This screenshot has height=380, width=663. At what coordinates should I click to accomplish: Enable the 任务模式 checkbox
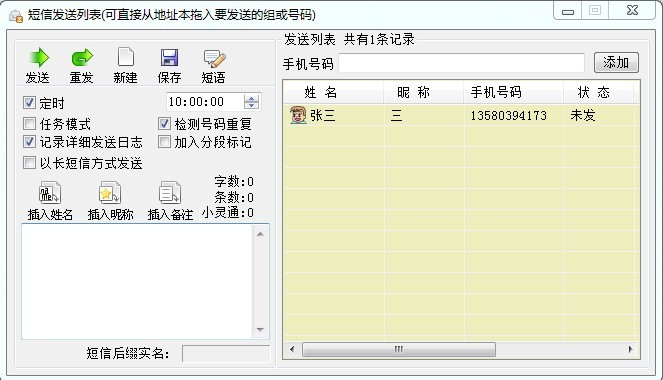click(29, 124)
